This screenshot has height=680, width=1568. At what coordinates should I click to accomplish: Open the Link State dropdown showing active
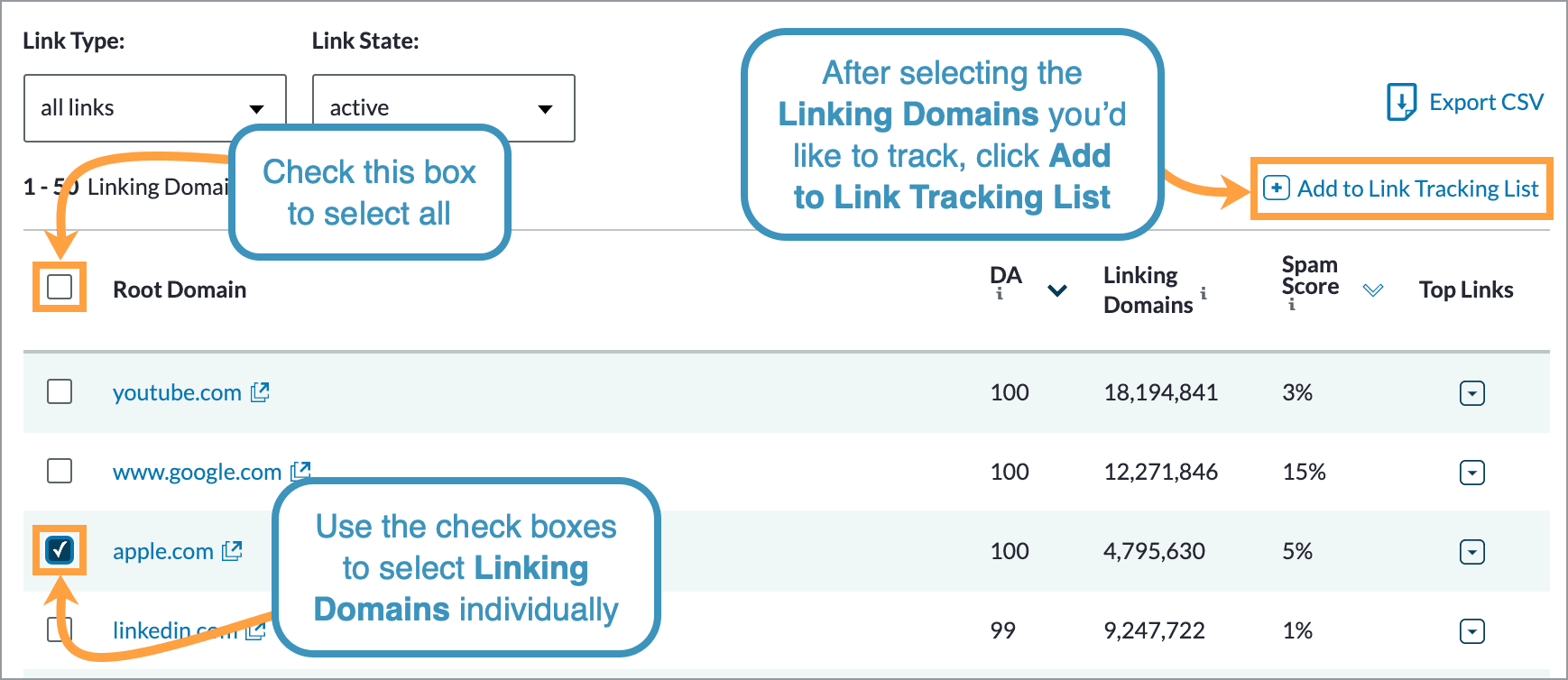(x=442, y=107)
